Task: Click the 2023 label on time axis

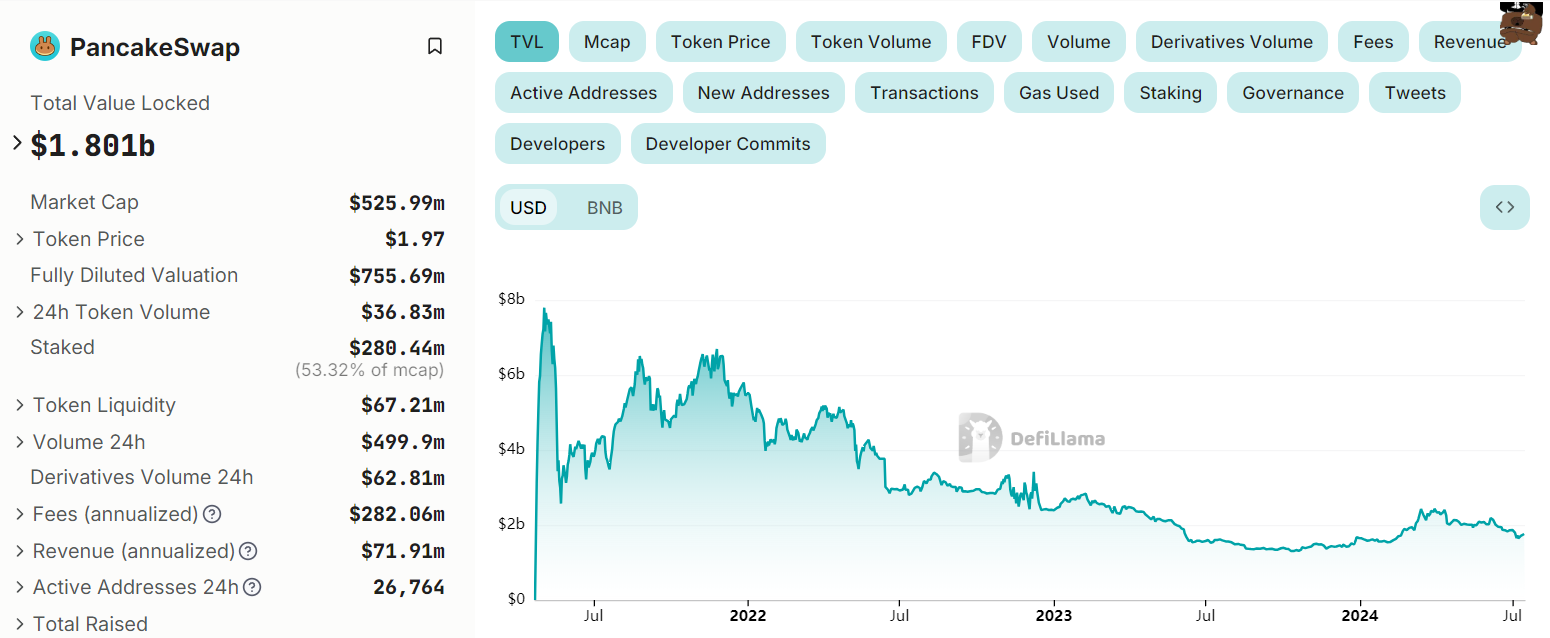Action: pyautogui.click(x=1053, y=614)
